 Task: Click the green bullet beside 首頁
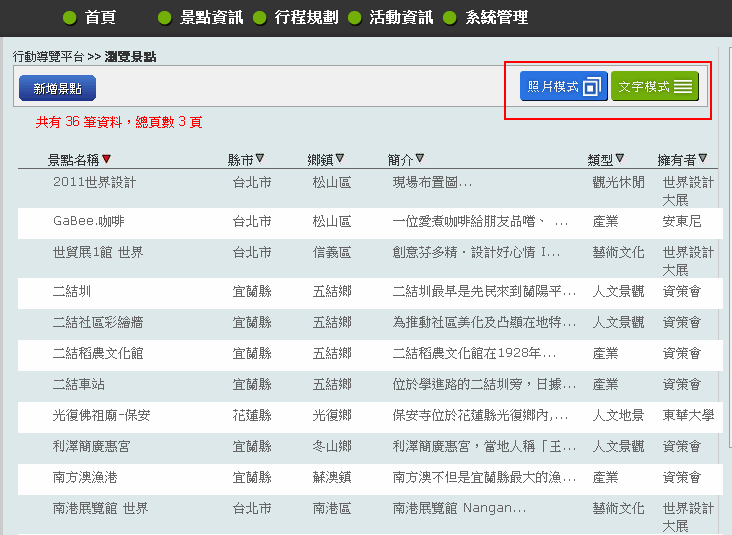(x=70, y=18)
